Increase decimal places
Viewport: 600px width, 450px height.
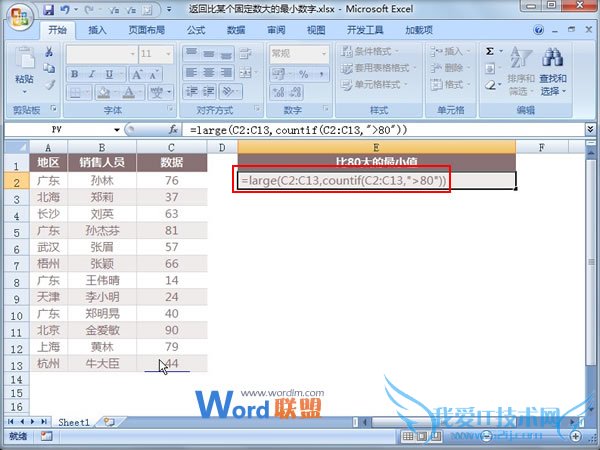pos(278,92)
